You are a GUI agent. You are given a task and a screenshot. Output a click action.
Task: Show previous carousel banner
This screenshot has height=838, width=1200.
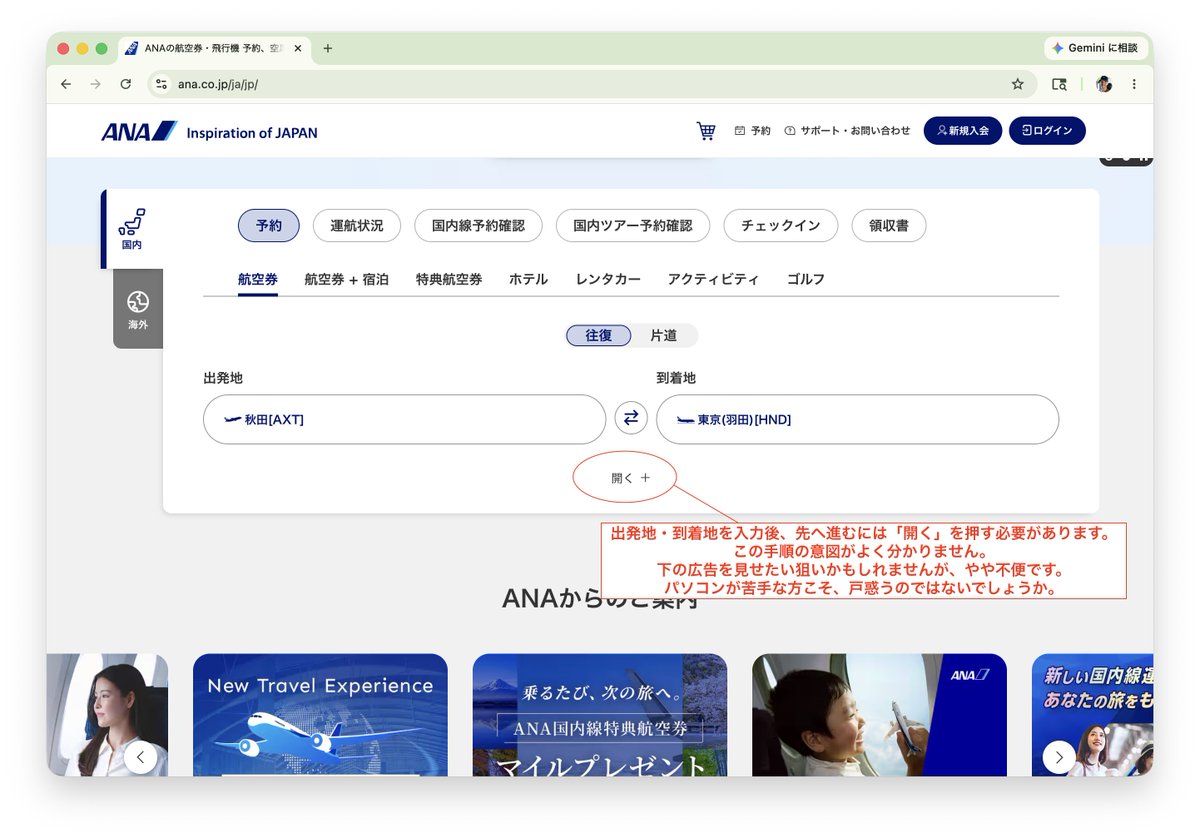141,757
